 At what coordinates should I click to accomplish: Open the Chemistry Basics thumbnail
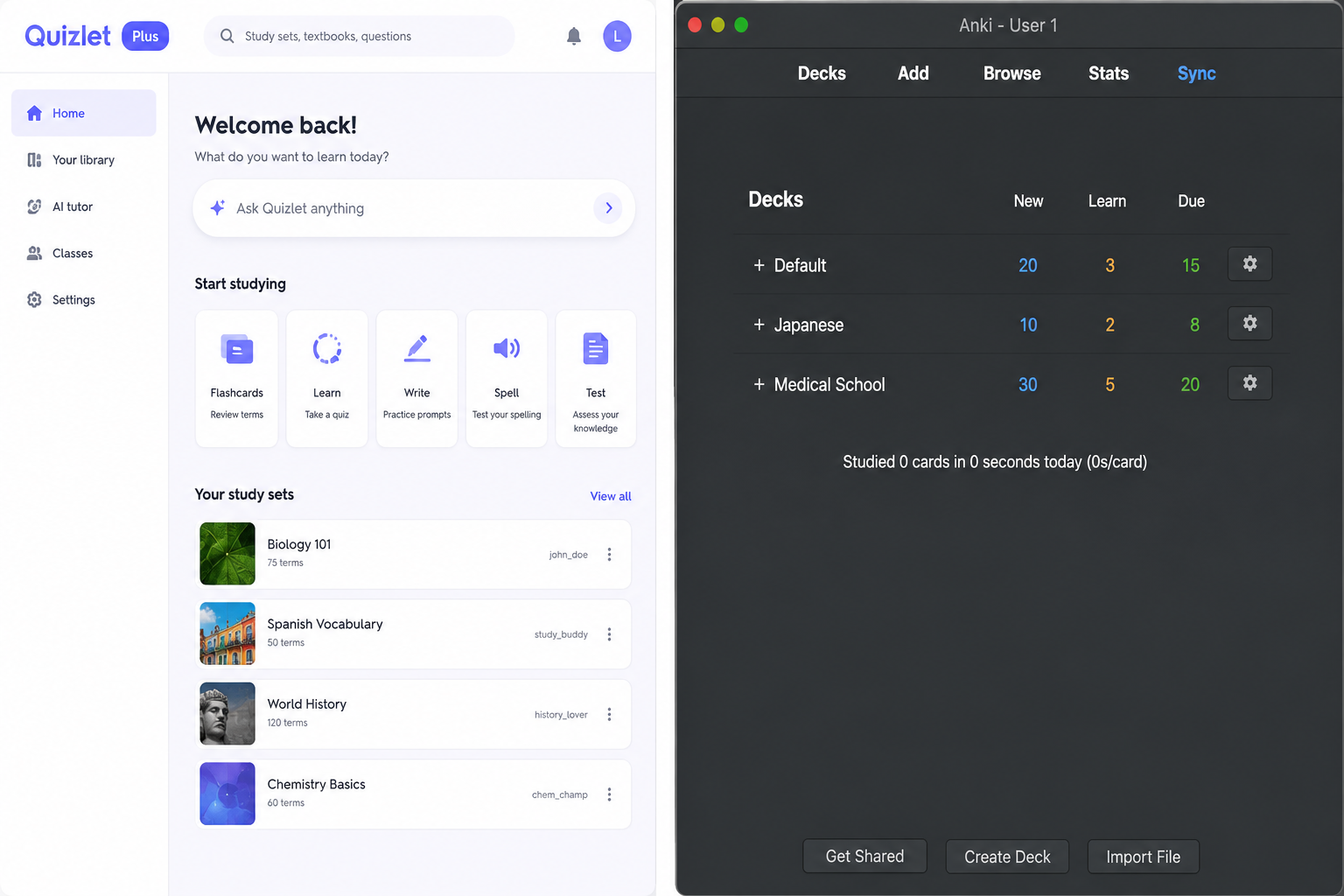pos(227,794)
